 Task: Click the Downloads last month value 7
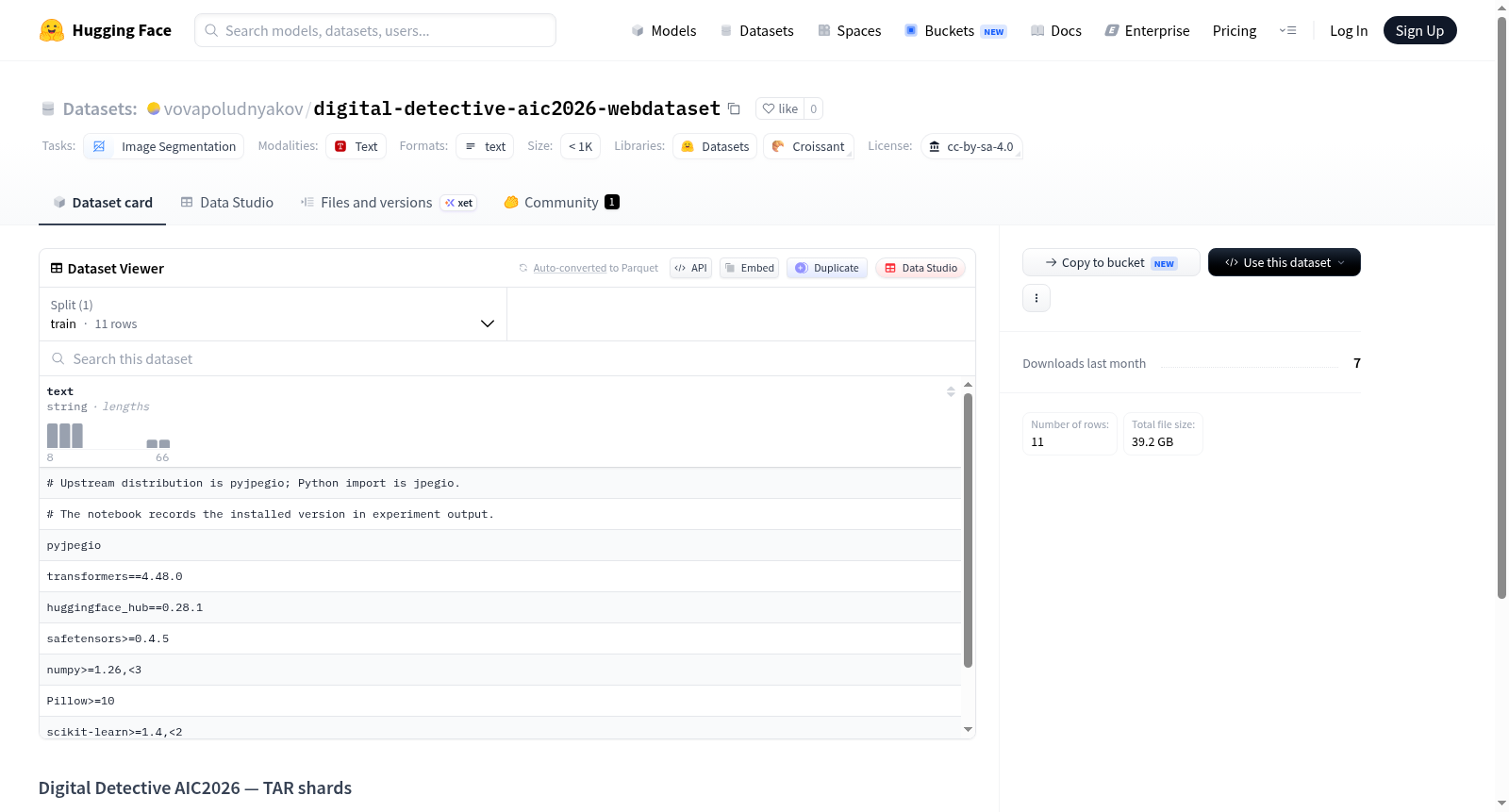coord(1357,363)
